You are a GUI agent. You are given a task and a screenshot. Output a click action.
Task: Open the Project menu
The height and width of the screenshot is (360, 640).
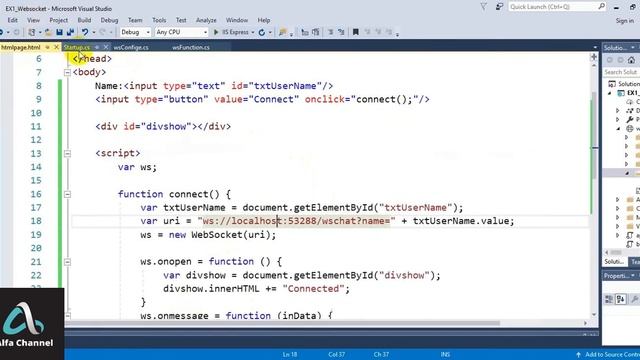[x=58, y=20]
